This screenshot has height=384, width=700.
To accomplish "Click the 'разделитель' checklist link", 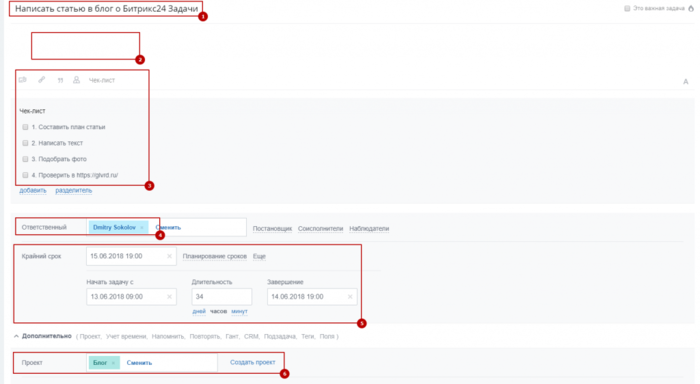I will (74, 190).
